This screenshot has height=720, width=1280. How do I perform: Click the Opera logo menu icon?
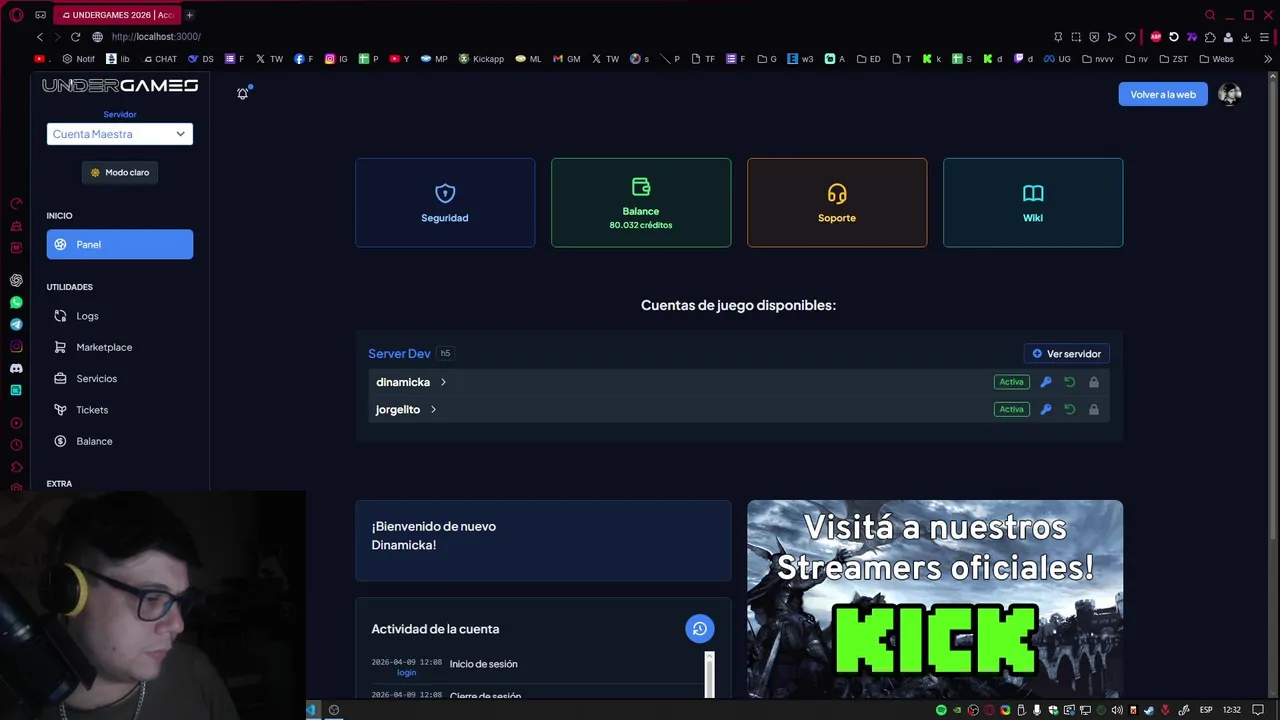click(16, 15)
